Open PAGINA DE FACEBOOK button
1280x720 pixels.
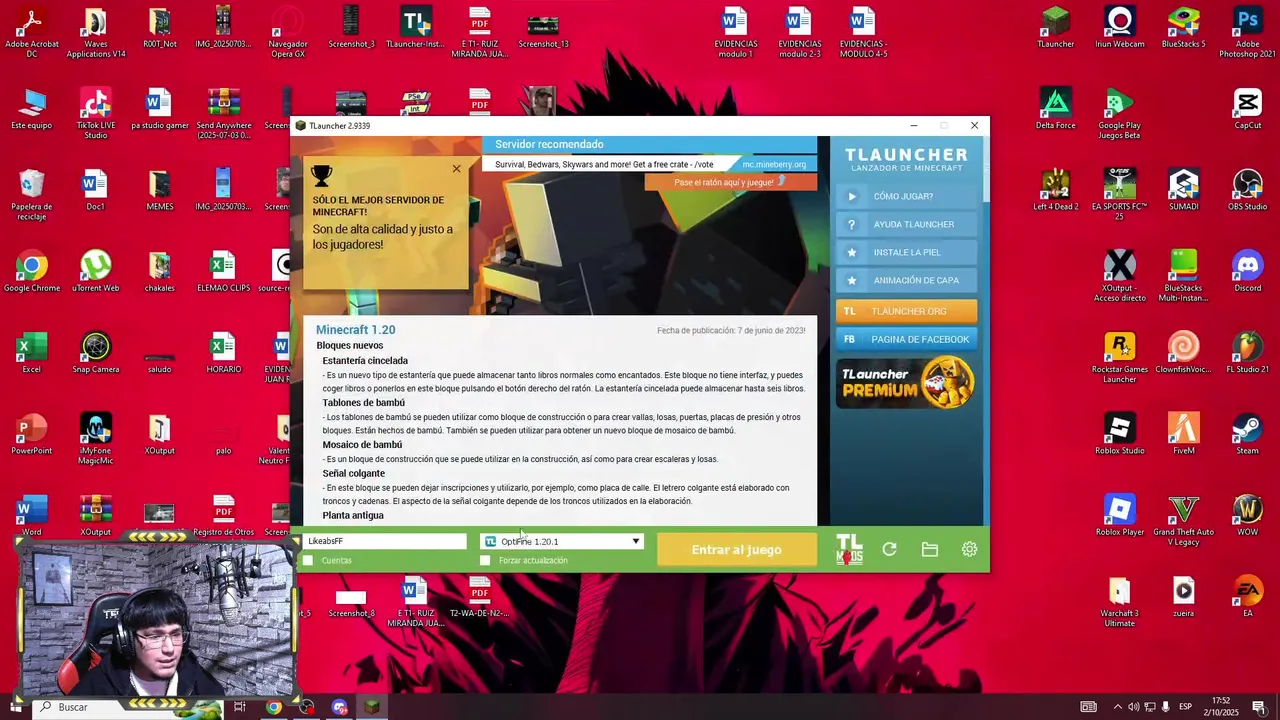[906, 339]
